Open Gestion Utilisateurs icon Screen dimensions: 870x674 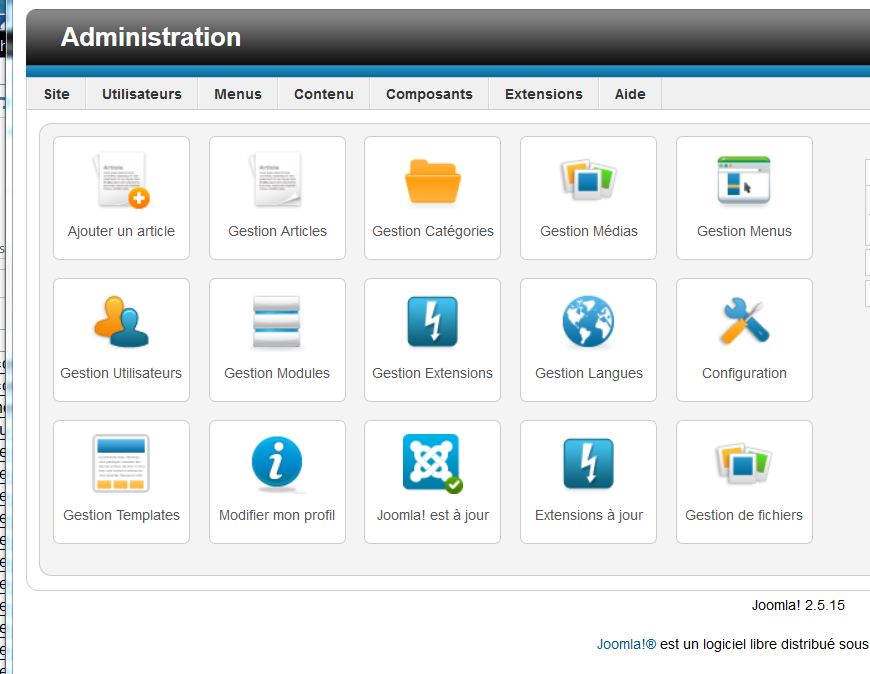[121, 323]
